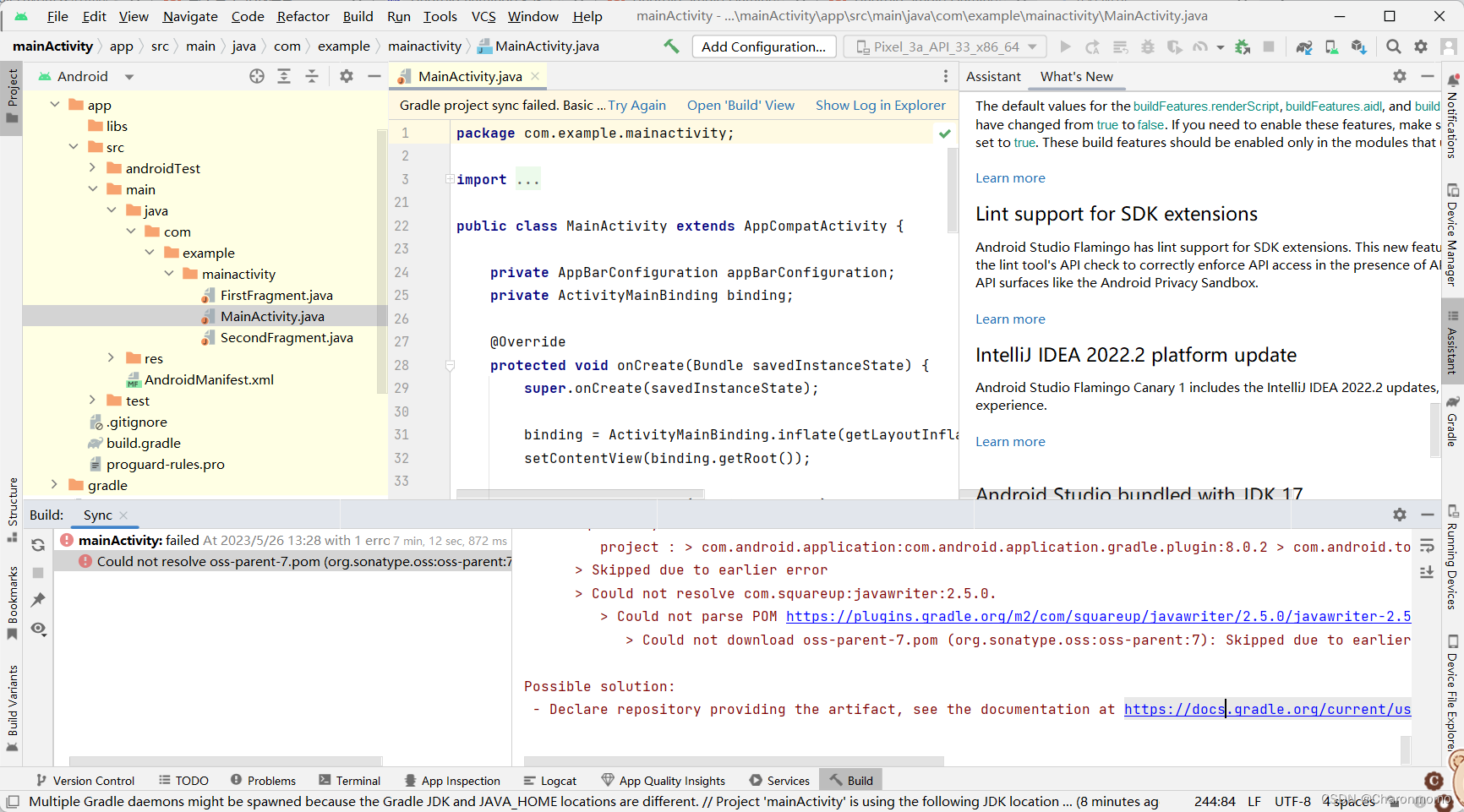The image size is (1464, 812).
Task: Switch to the Assistant tab
Action: [x=993, y=76]
